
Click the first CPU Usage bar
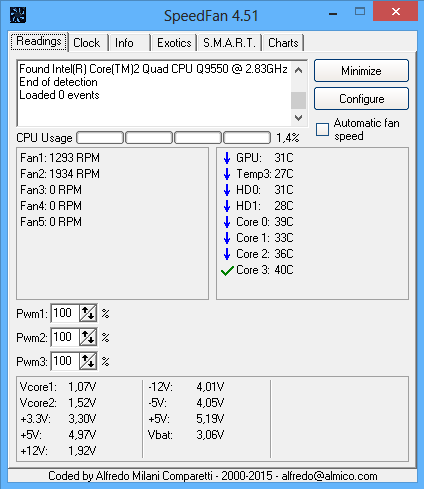[x=100, y=138]
